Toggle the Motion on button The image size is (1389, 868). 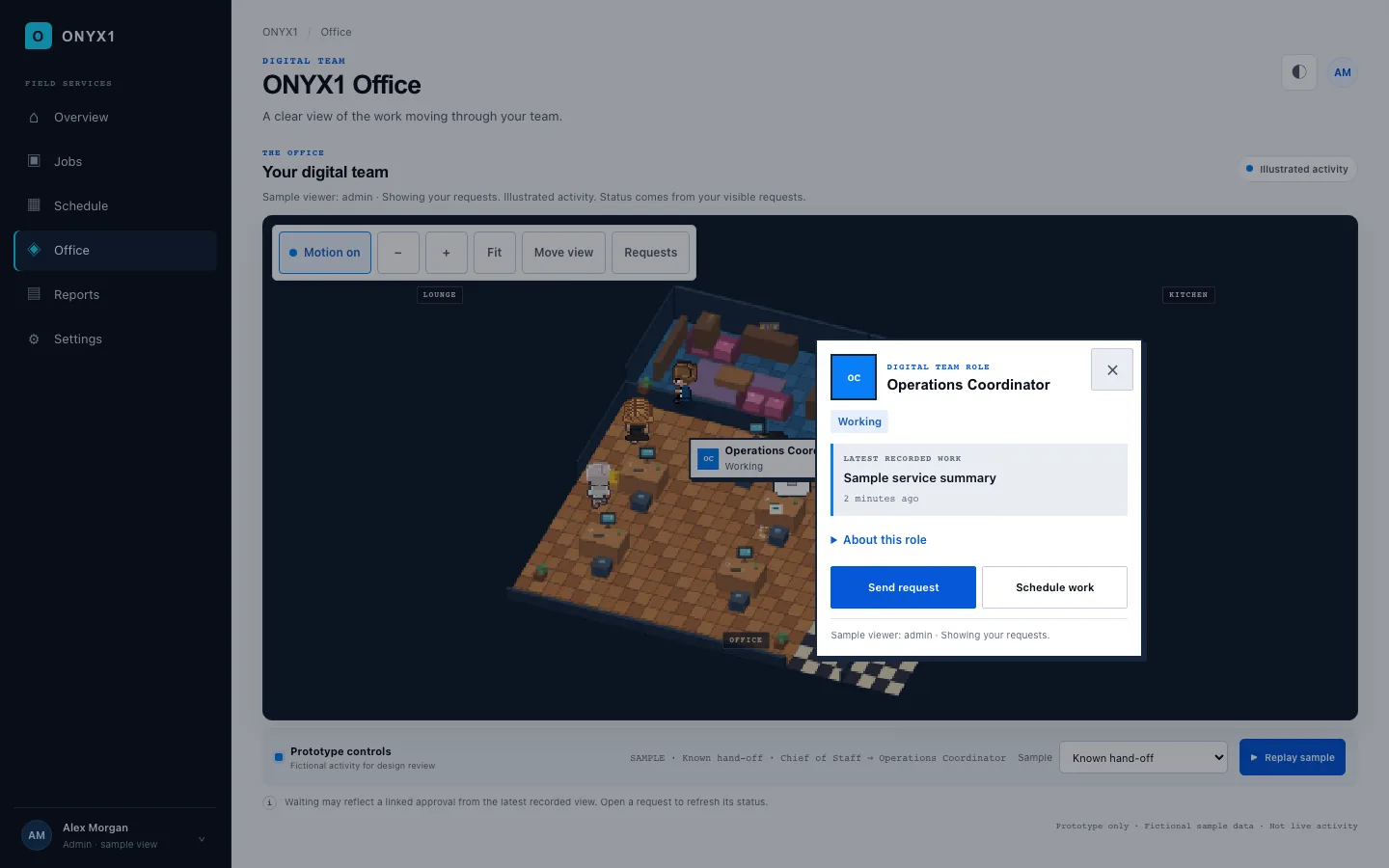click(x=325, y=253)
